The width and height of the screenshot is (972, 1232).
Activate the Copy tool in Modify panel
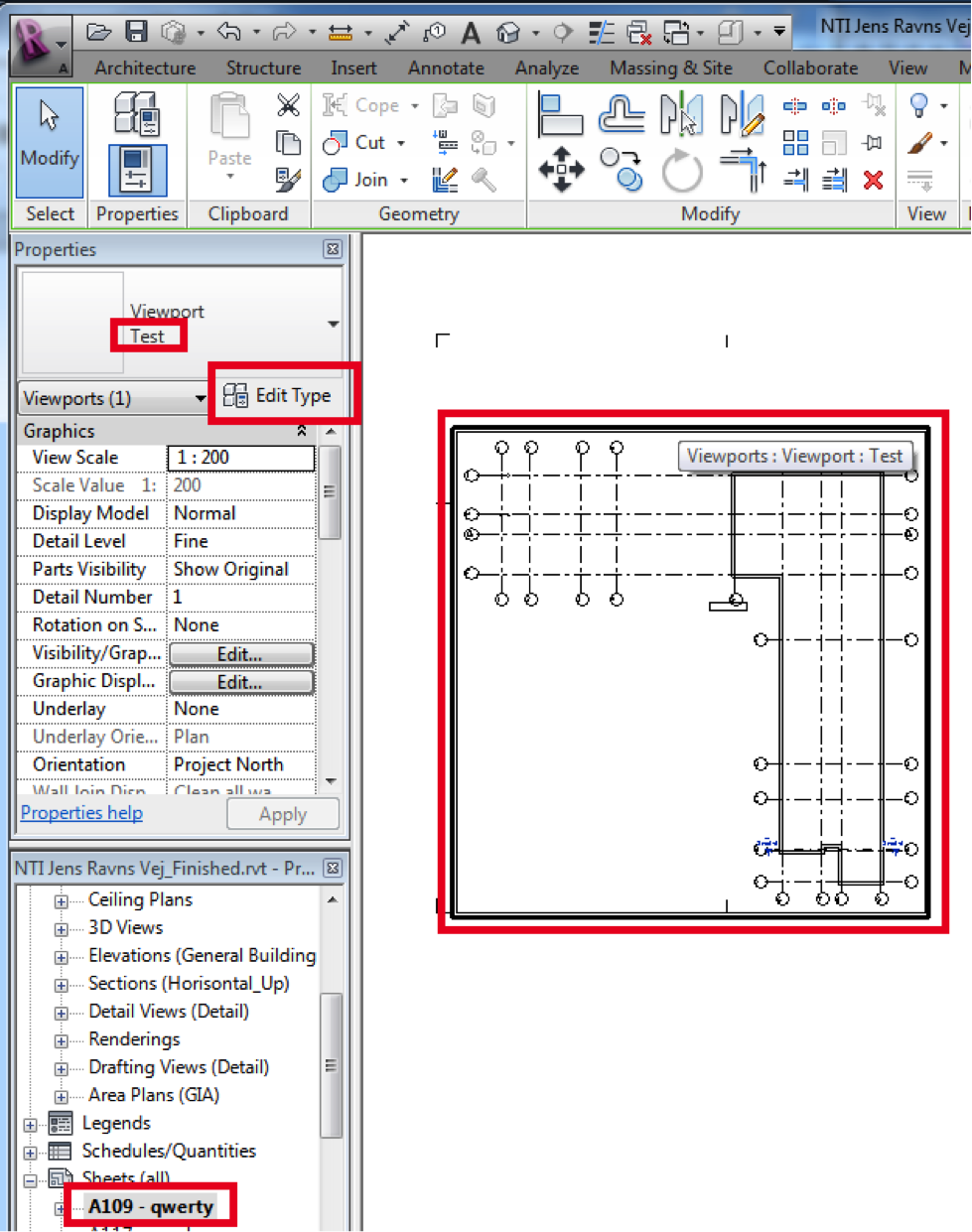pyautogui.click(x=620, y=169)
